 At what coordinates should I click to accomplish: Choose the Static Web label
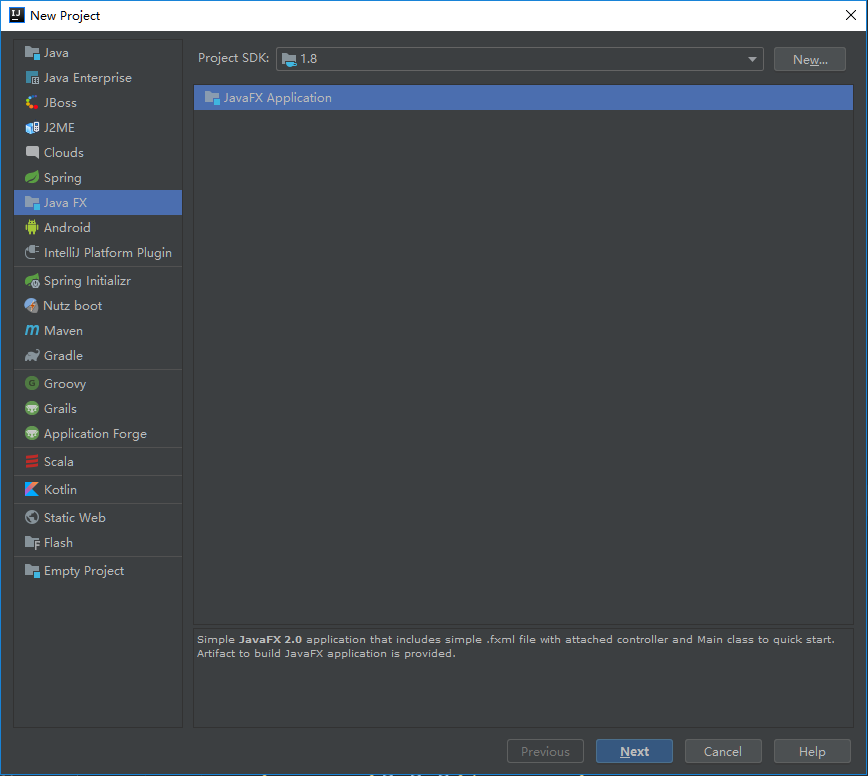[x=75, y=518]
